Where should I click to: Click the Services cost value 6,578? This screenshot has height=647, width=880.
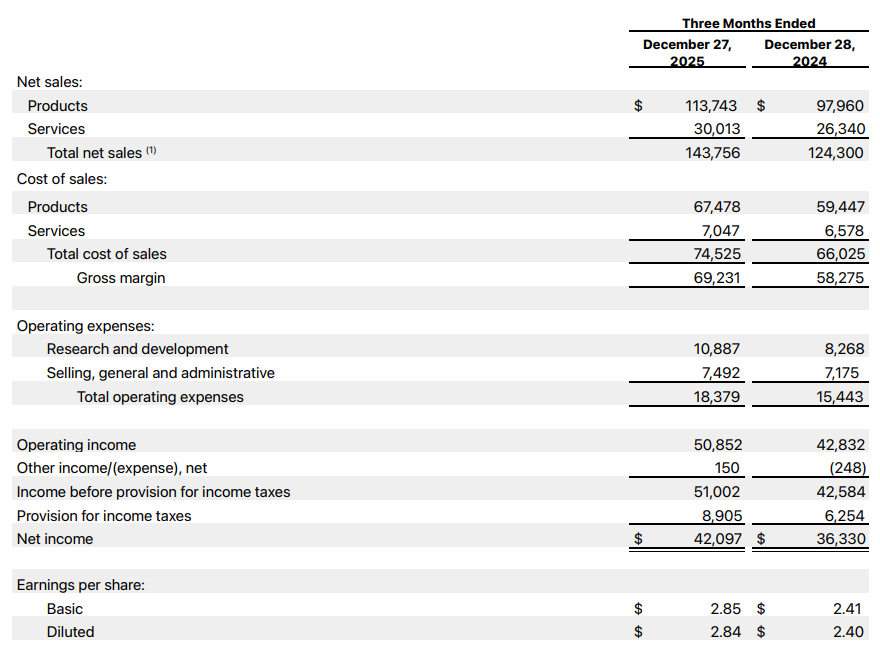click(844, 231)
